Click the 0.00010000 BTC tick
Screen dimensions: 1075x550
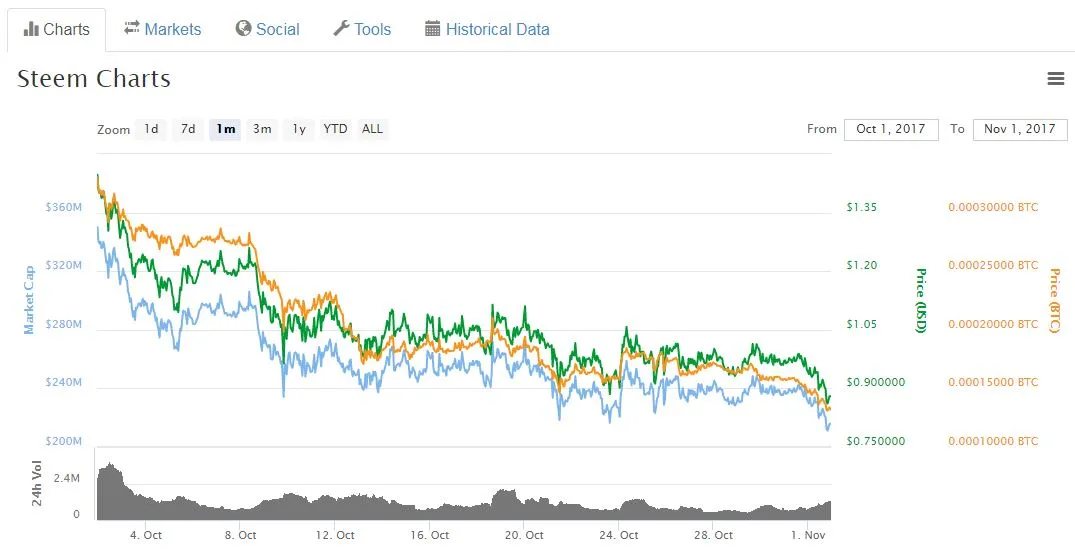(993, 441)
